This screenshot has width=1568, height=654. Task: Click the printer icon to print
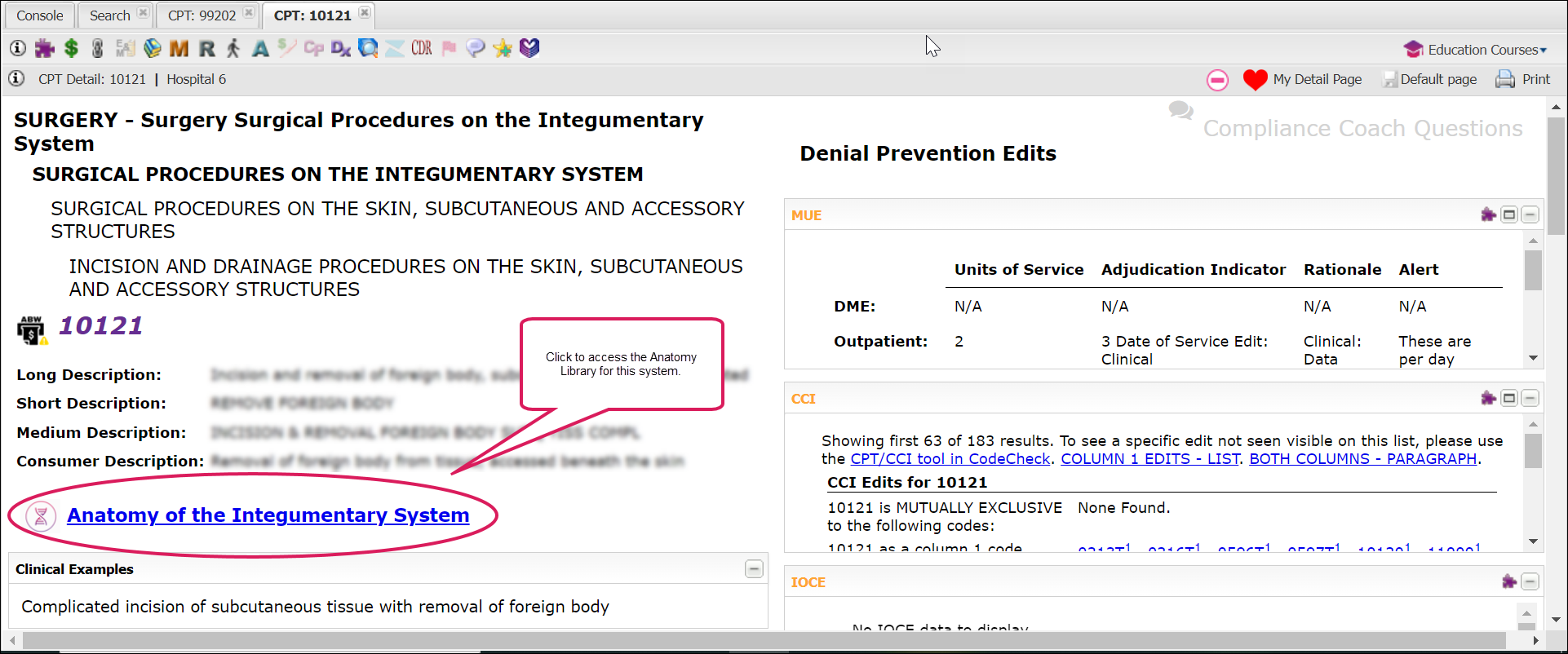click(x=1504, y=80)
